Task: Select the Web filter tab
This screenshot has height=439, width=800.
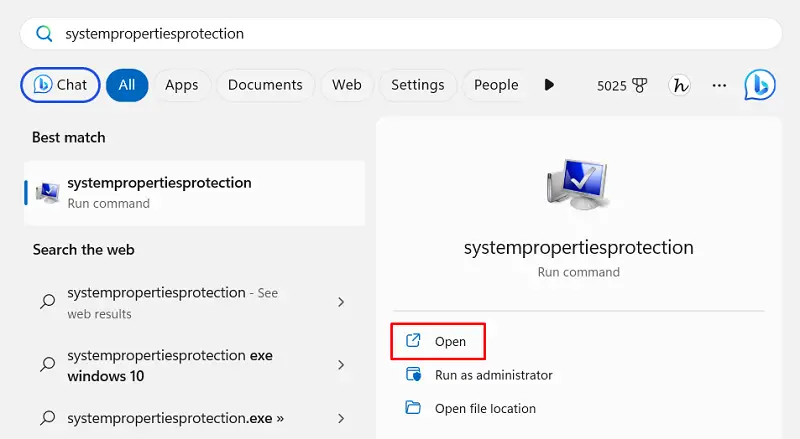Action: pyautogui.click(x=347, y=85)
